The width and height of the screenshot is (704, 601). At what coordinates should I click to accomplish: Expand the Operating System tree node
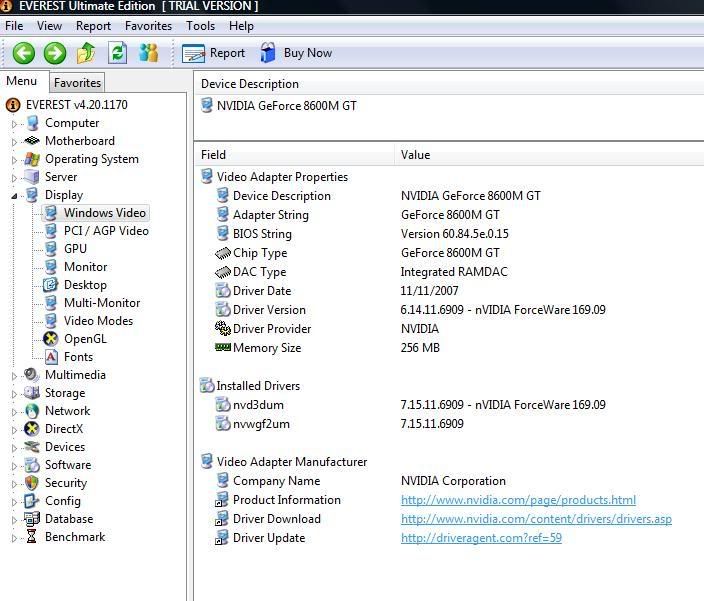(x=14, y=160)
